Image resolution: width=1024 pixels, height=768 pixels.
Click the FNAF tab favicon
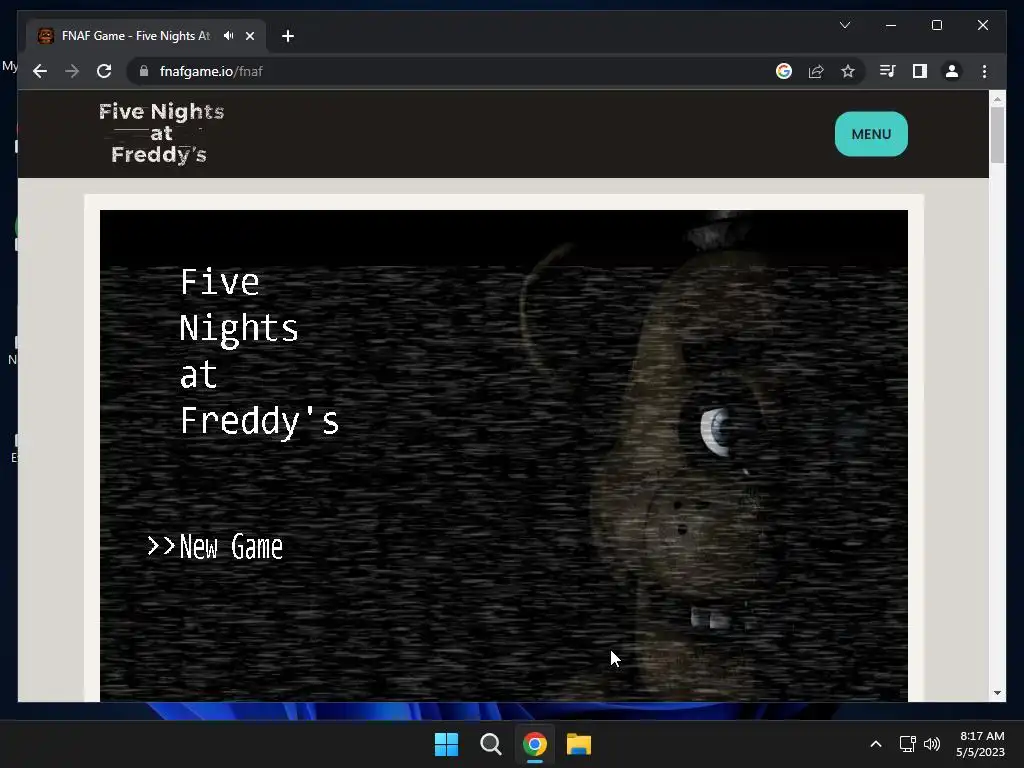[x=46, y=36]
